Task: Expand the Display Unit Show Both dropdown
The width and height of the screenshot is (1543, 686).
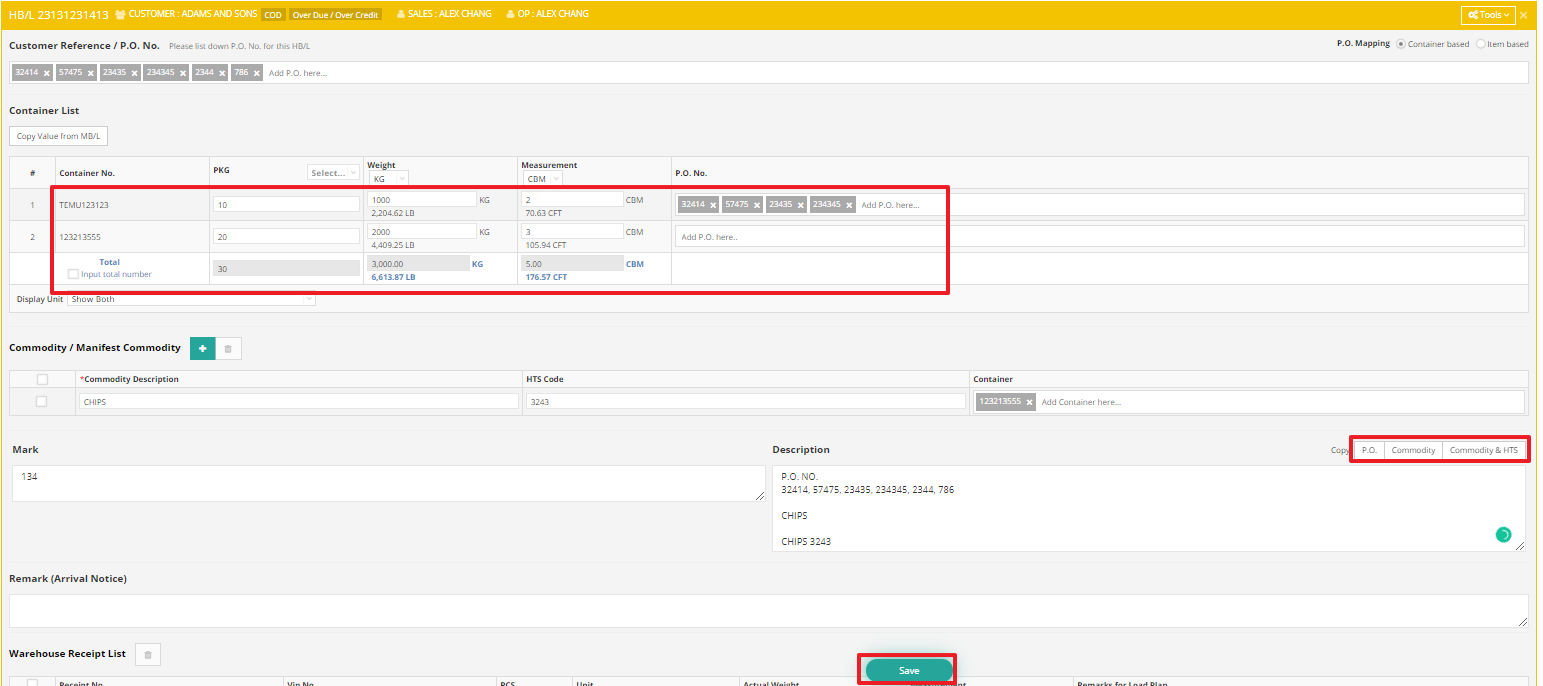Action: [191, 299]
